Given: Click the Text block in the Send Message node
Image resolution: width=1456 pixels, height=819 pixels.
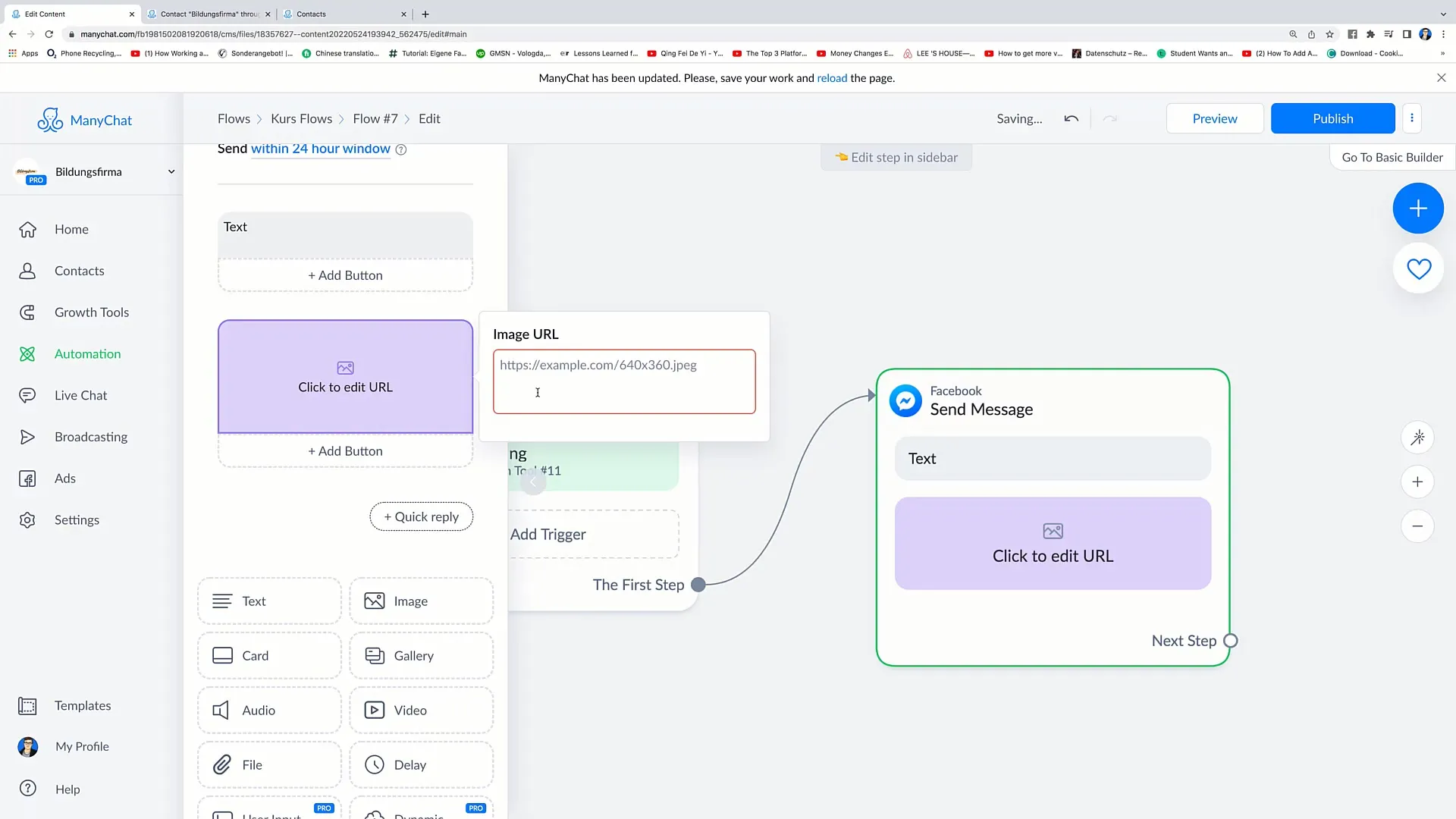Looking at the screenshot, I should 1053,459.
